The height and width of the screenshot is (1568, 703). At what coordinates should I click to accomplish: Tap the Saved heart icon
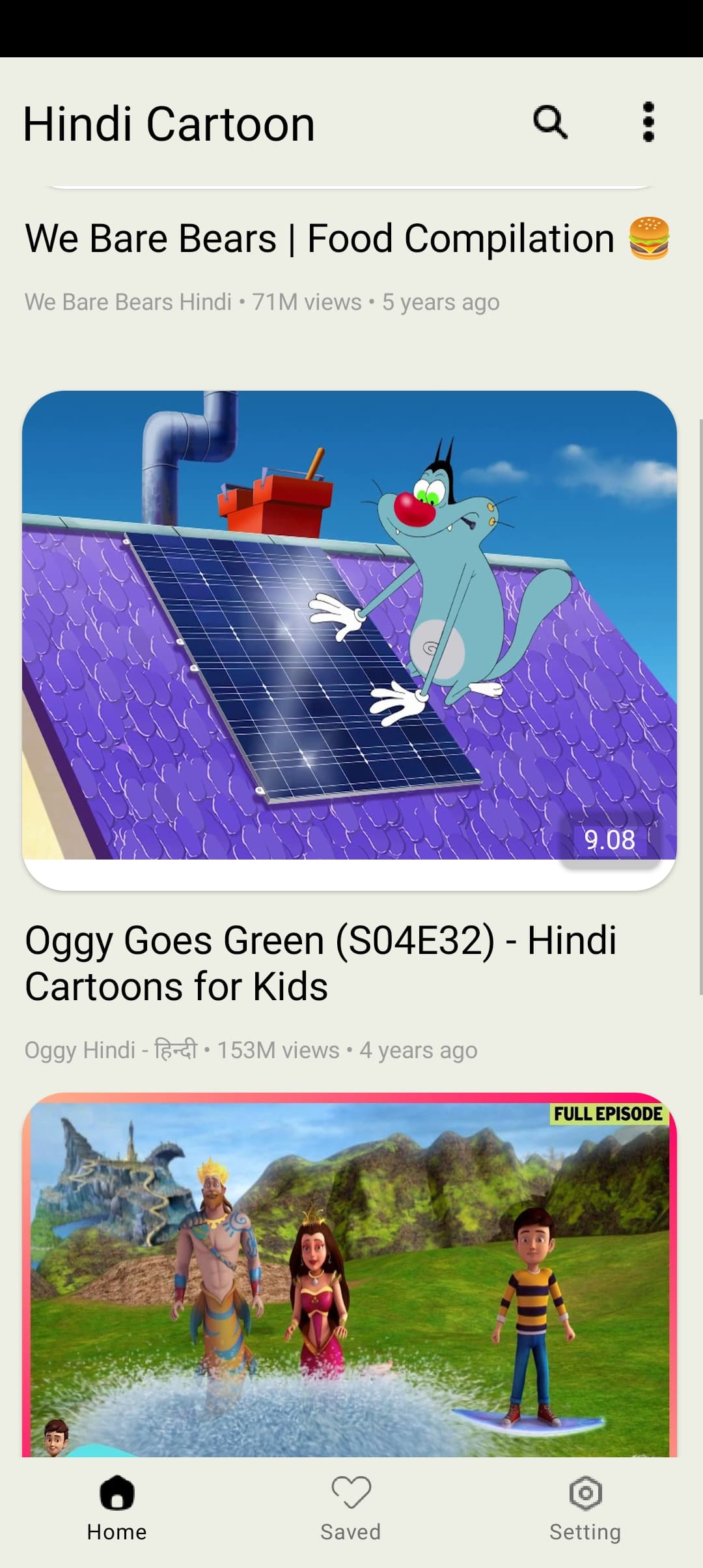click(351, 1492)
